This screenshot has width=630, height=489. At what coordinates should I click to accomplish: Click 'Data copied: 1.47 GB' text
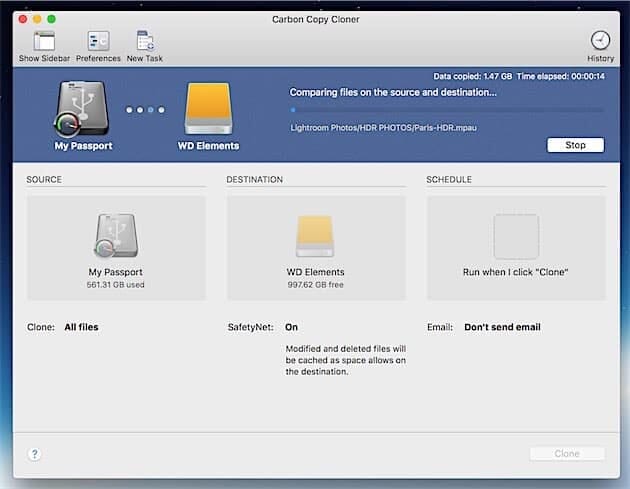click(x=472, y=76)
